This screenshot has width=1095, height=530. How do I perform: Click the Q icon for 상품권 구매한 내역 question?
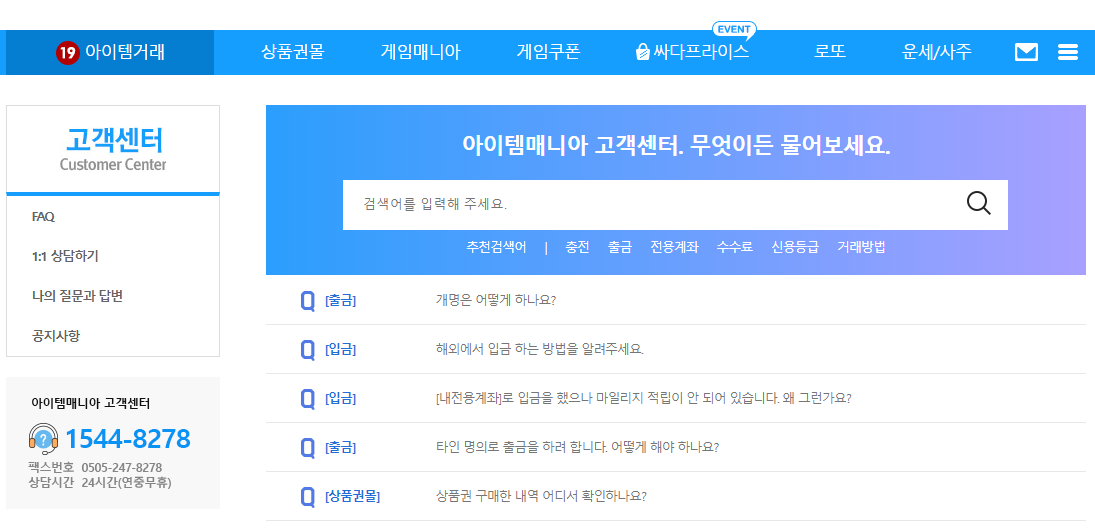[x=307, y=496]
